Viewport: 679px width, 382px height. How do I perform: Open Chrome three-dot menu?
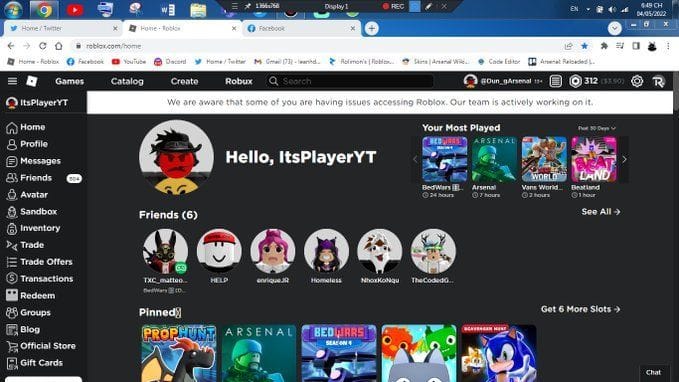coord(668,46)
